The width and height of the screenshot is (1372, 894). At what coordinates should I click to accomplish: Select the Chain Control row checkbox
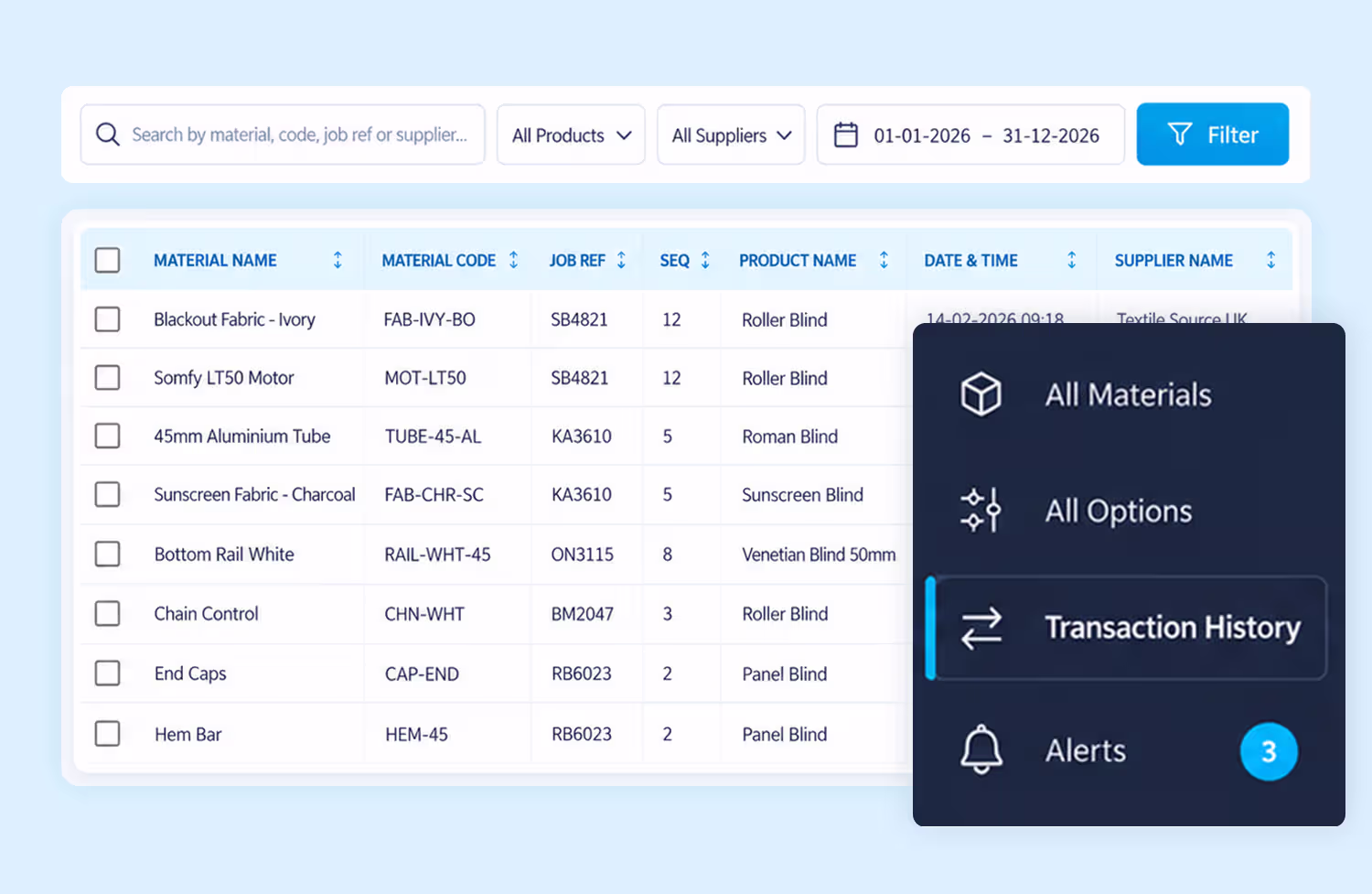(108, 613)
